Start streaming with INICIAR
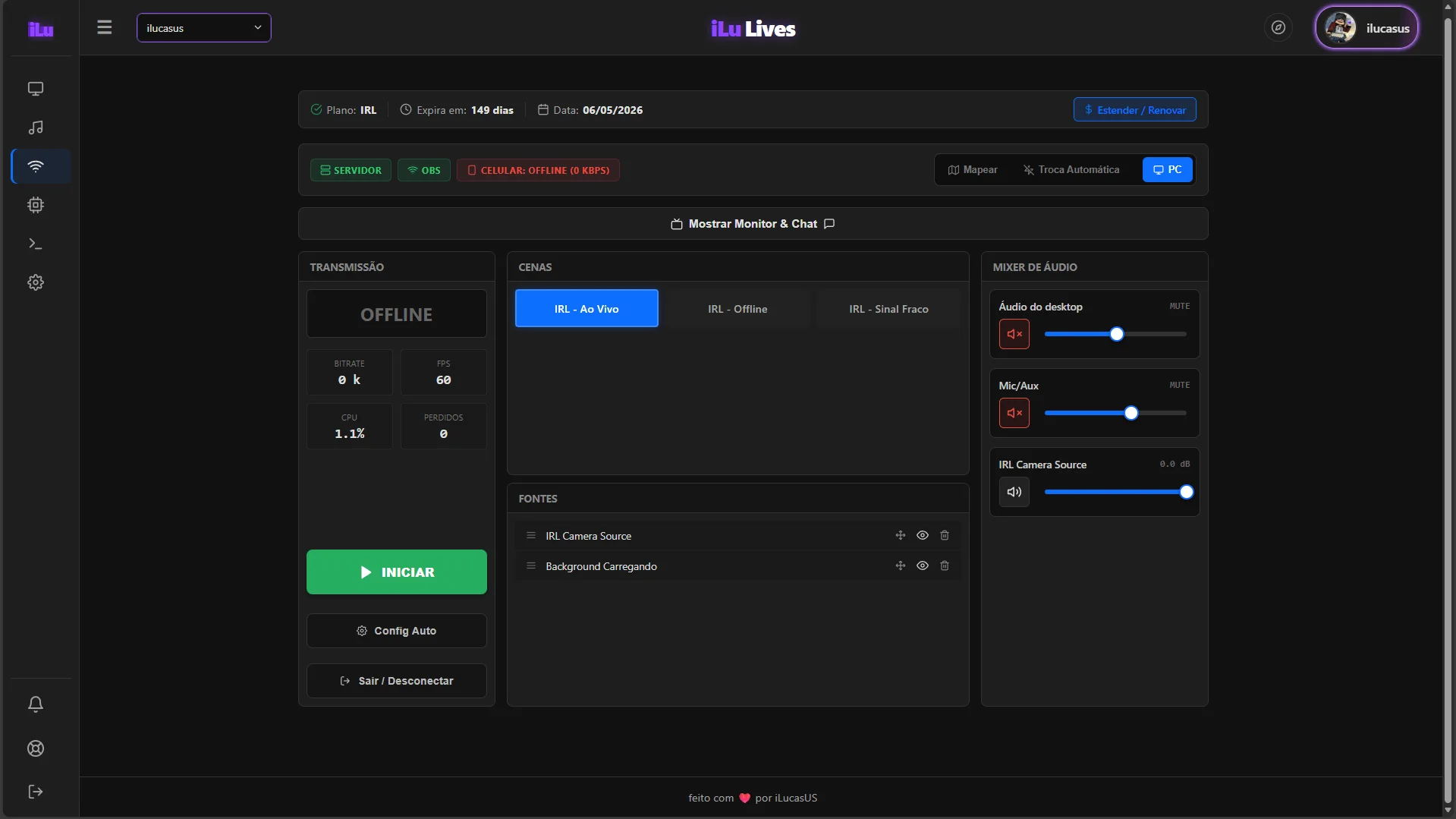The width and height of the screenshot is (1456, 819). pyautogui.click(x=397, y=572)
